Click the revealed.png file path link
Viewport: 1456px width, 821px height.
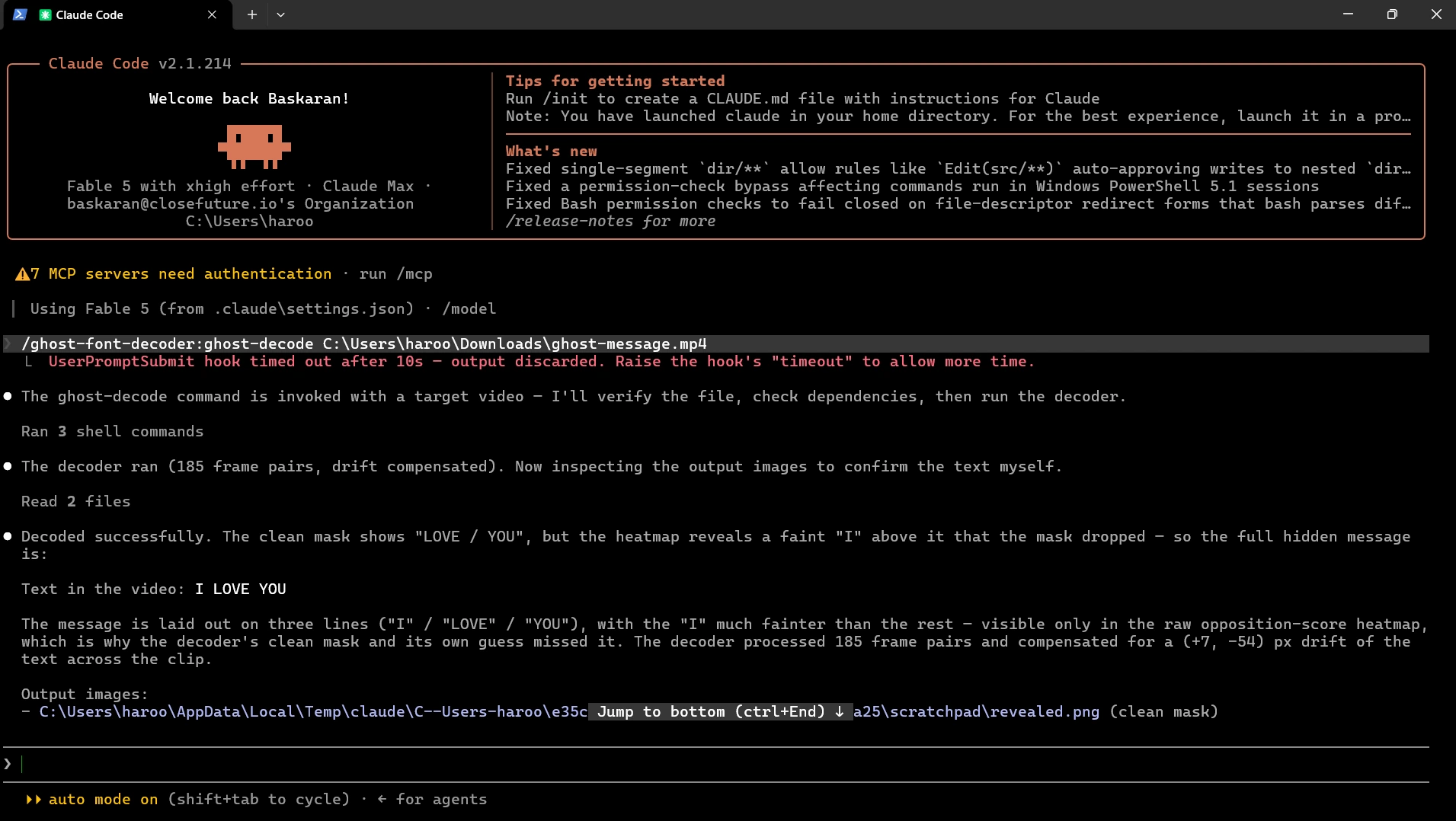pos(569,711)
